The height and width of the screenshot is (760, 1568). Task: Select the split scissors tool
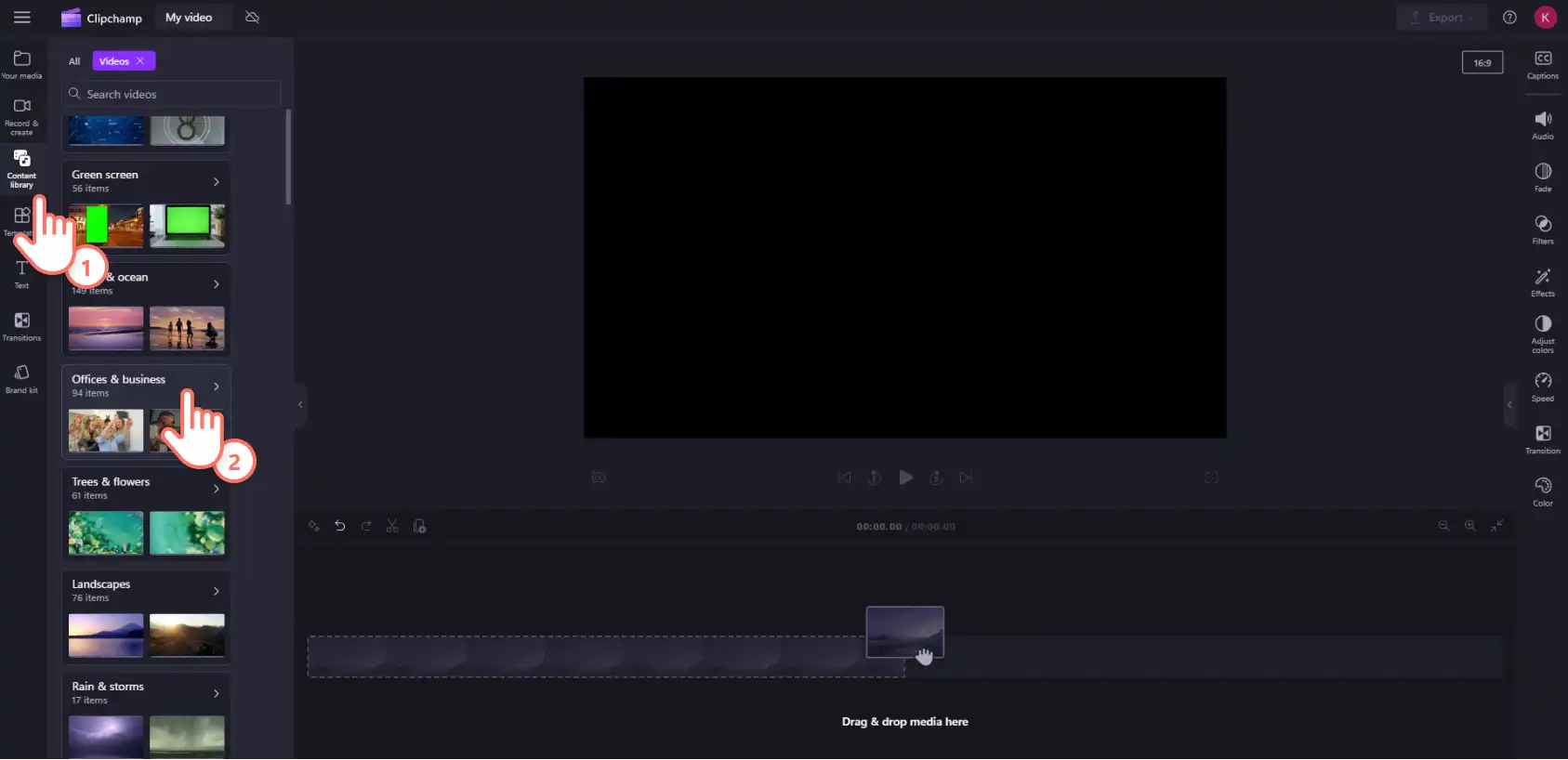[392, 526]
